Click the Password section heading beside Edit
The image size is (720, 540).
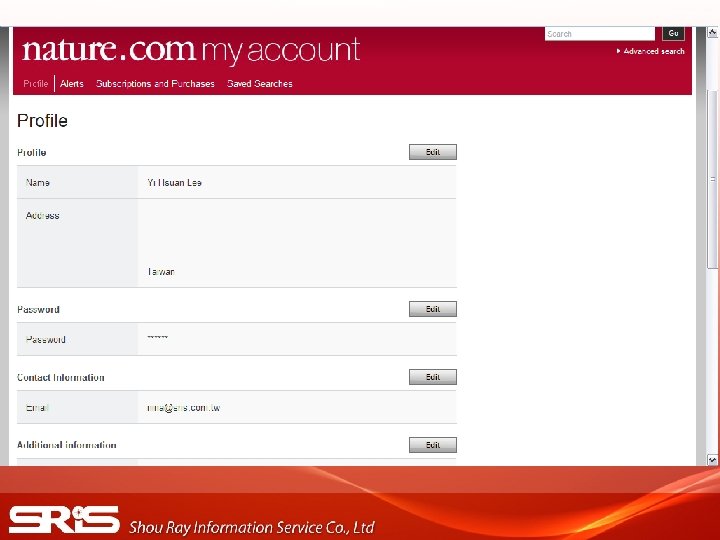[38, 309]
